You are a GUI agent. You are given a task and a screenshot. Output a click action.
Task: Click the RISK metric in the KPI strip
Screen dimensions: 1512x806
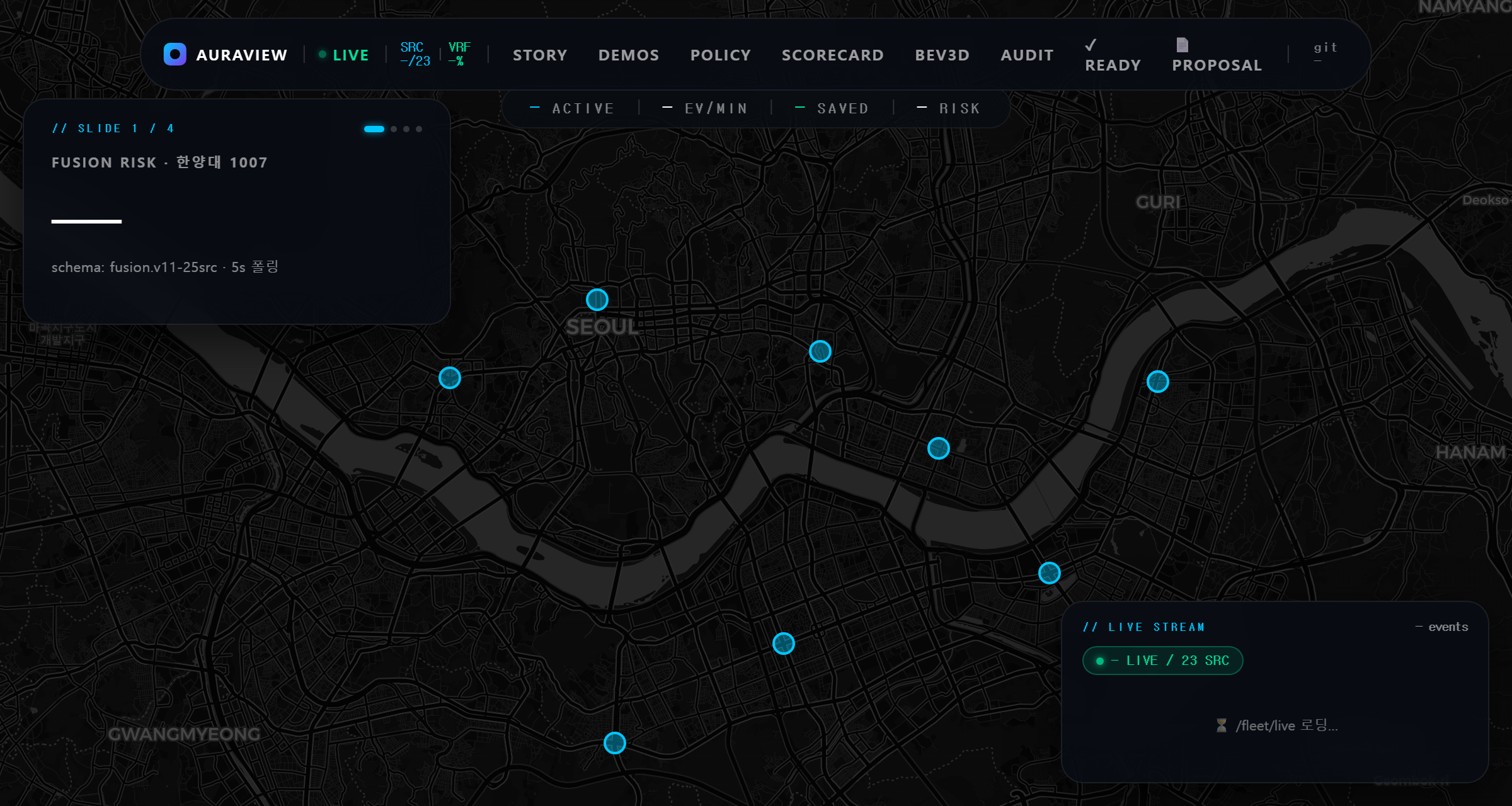(949, 108)
